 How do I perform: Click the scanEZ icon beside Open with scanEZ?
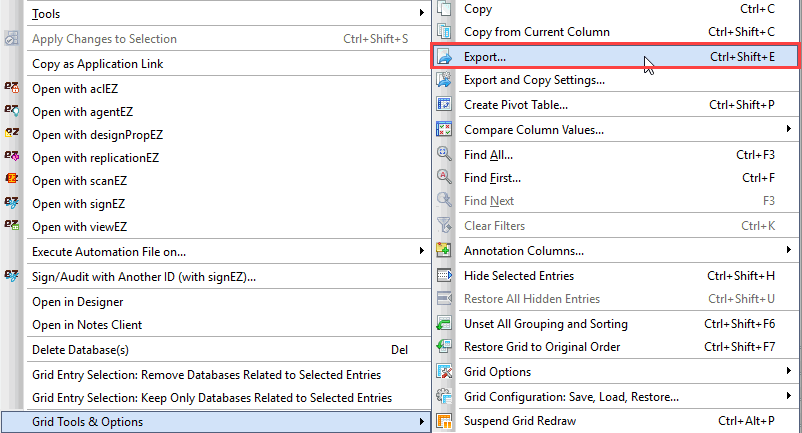(x=12, y=181)
